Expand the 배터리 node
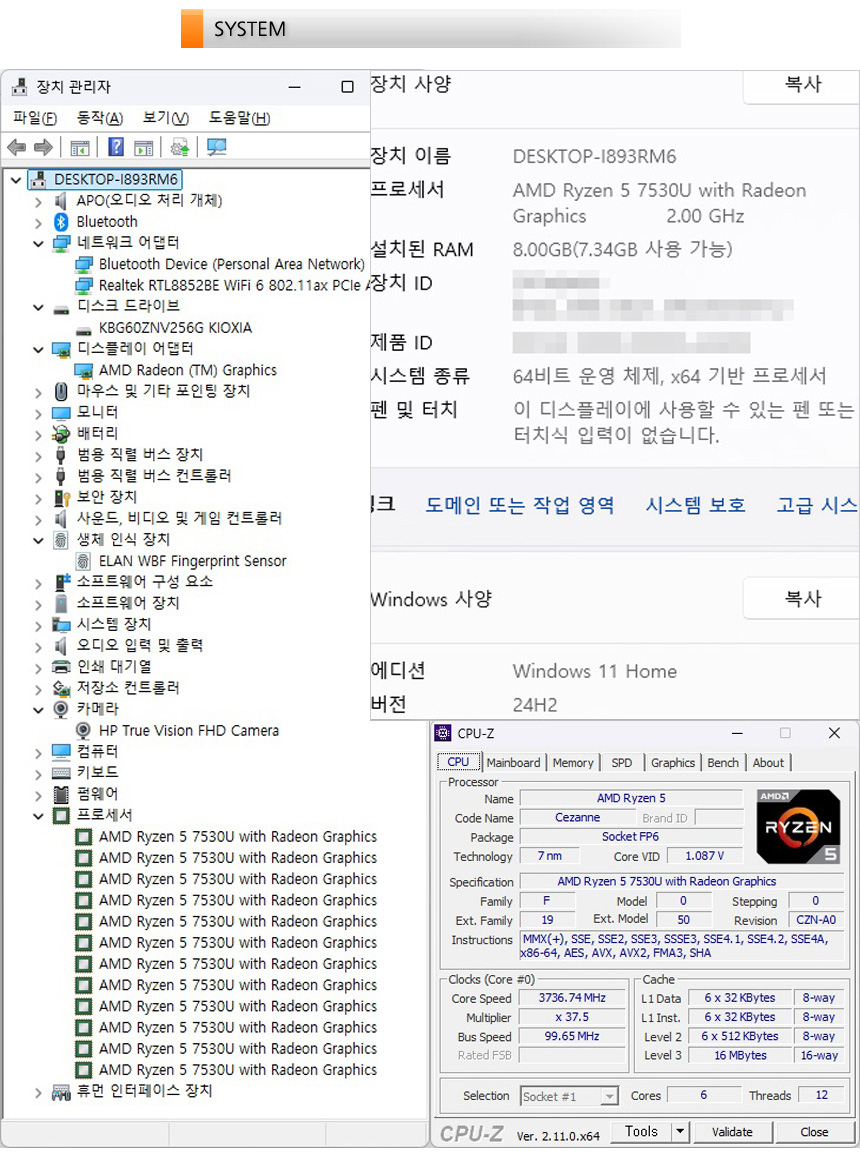Screen dimensions: 860x1153 (x=39, y=434)
